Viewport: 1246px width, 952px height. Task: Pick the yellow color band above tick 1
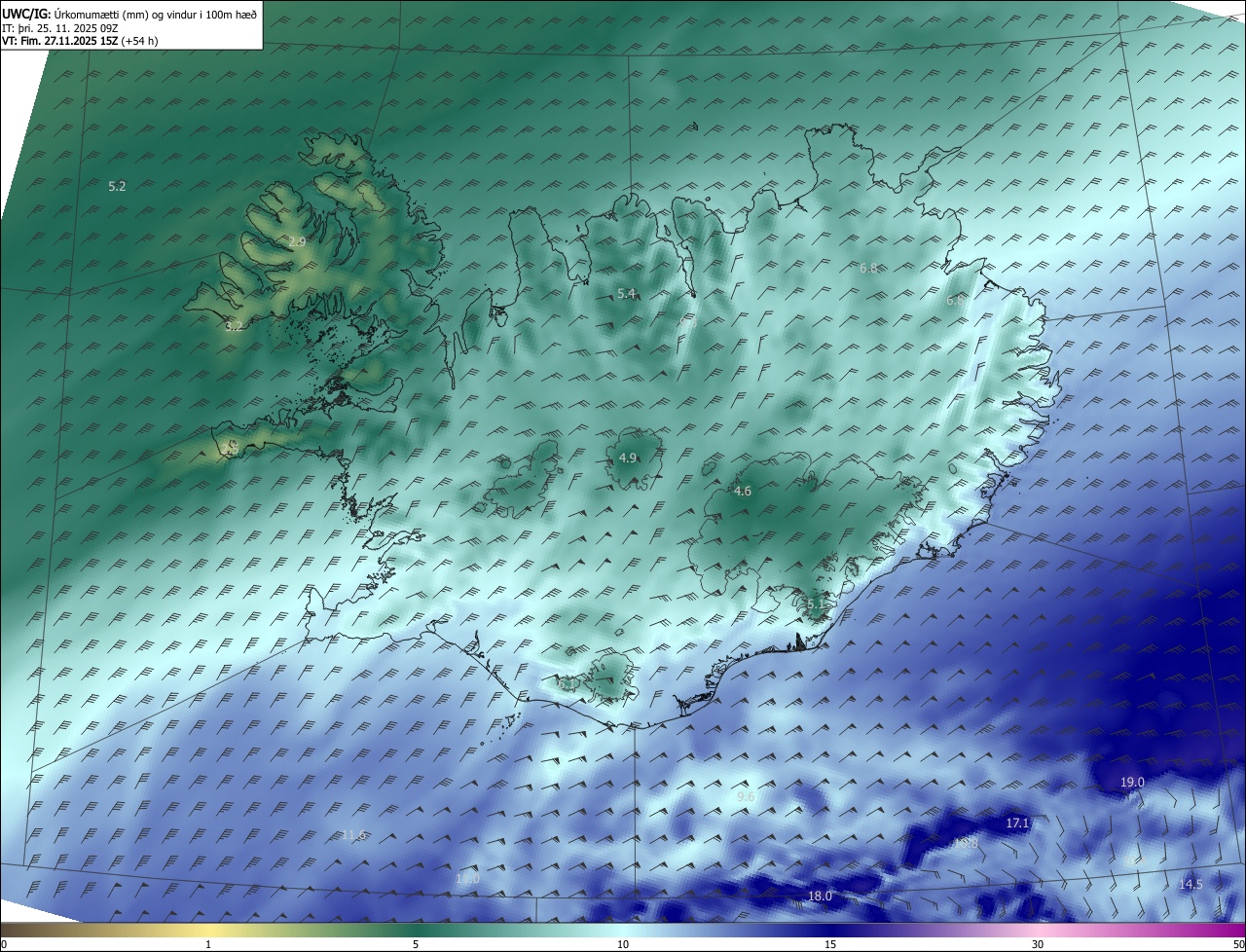click(208, 930)
